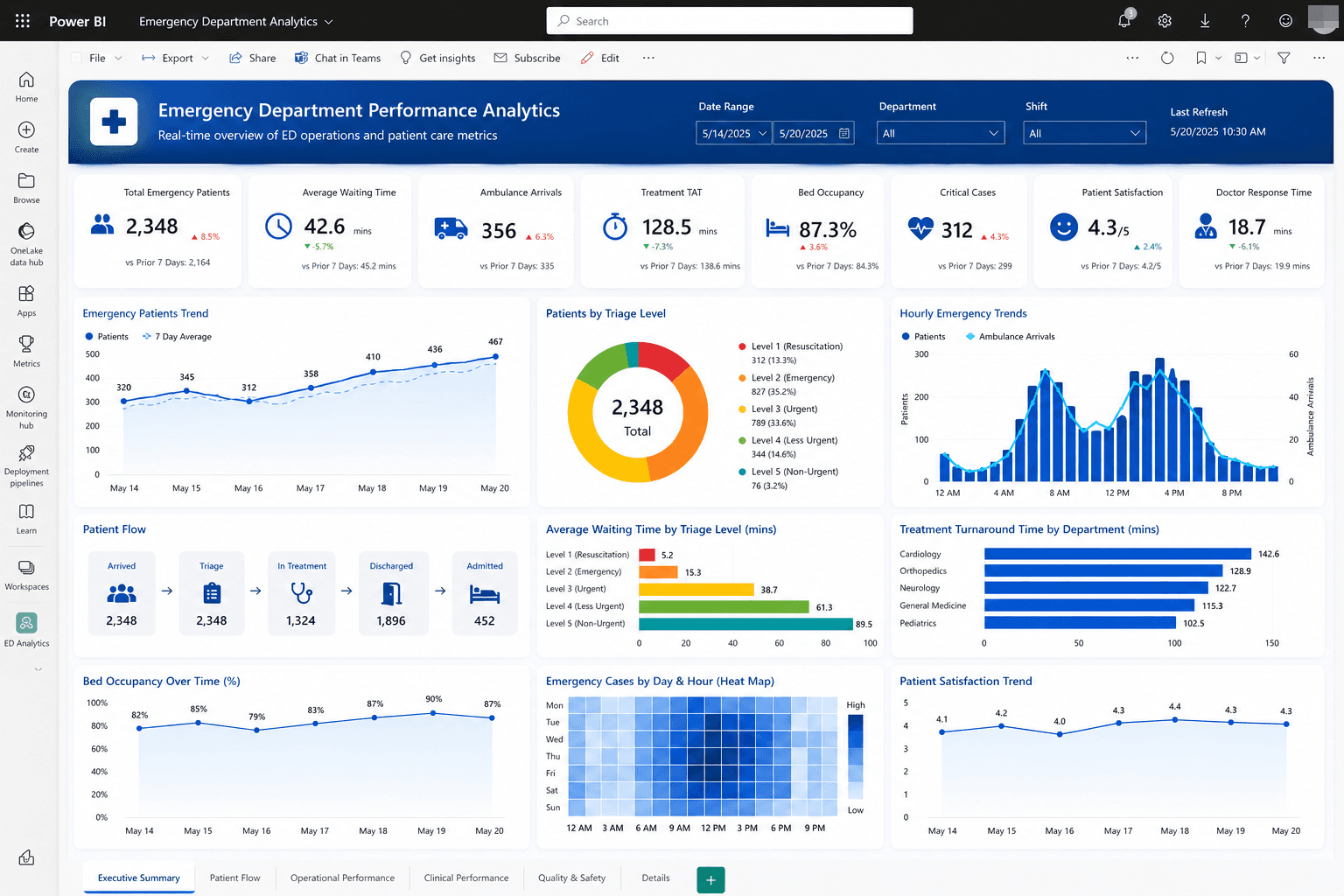
Task: Open Browse in the navigation pane
Action: point(26,188)
